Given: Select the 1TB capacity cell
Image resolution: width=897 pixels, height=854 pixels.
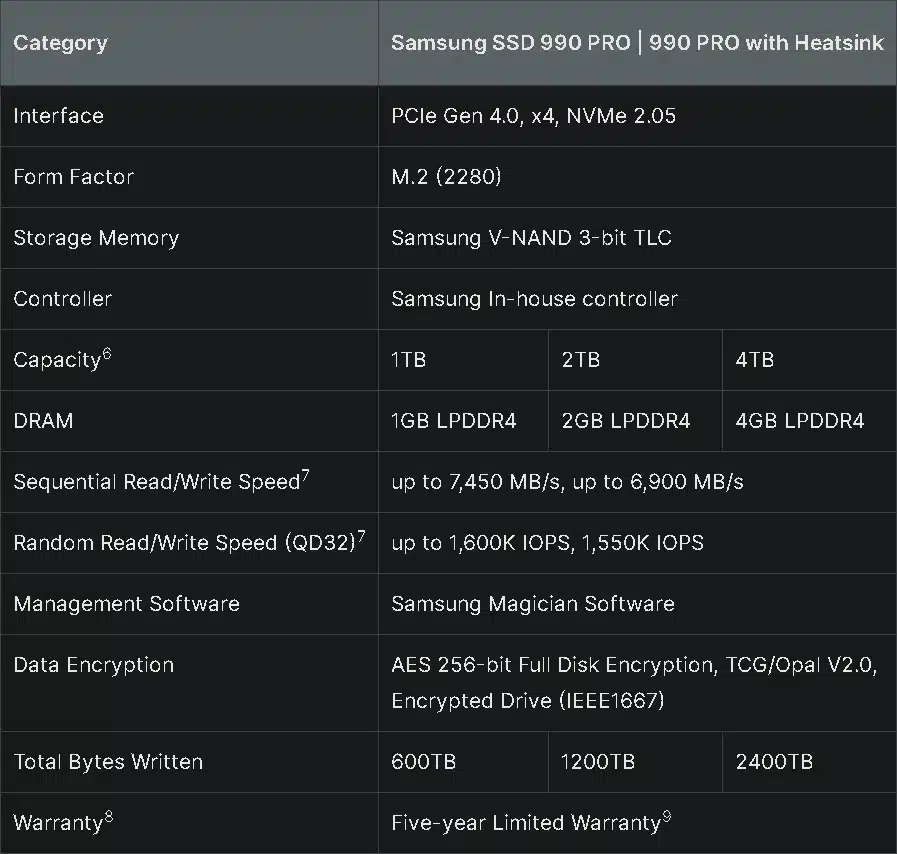Looking at the screenshot, I should pos(408,360).
